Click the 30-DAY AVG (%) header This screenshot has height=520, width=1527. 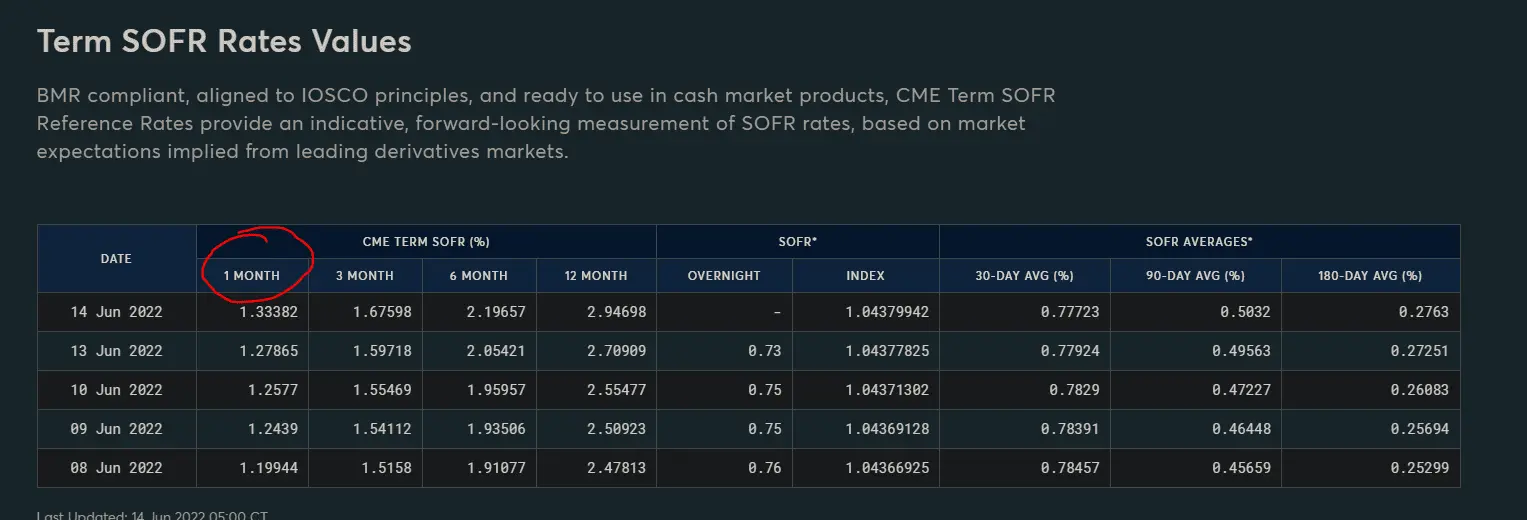tap(1024, 276)
